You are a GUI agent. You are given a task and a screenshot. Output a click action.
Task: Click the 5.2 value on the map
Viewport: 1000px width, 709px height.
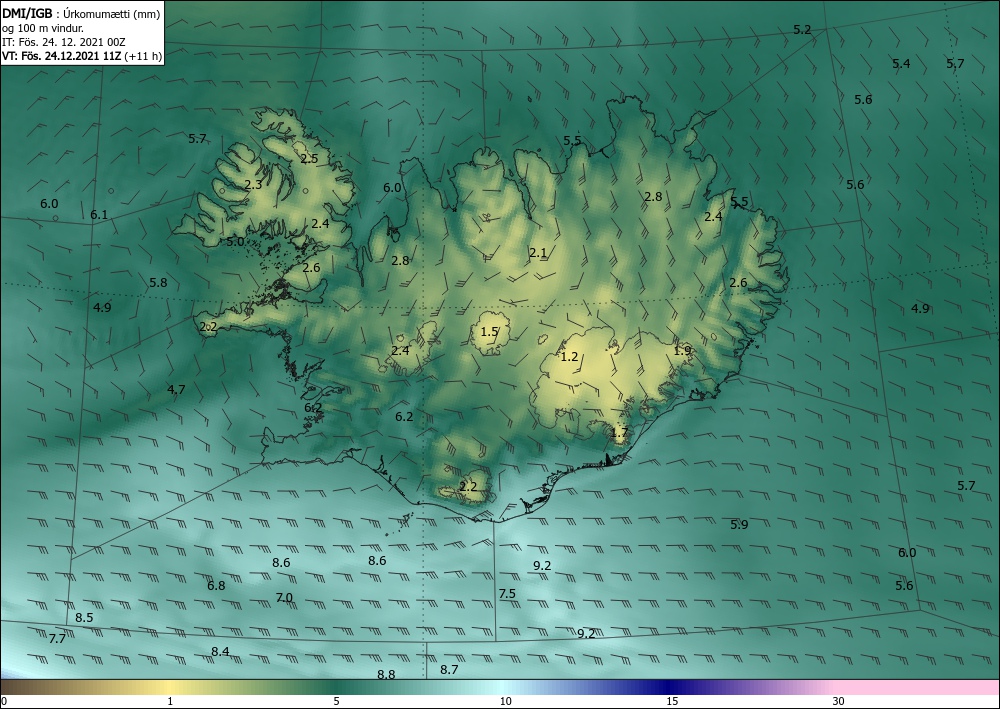click(802, 30)
